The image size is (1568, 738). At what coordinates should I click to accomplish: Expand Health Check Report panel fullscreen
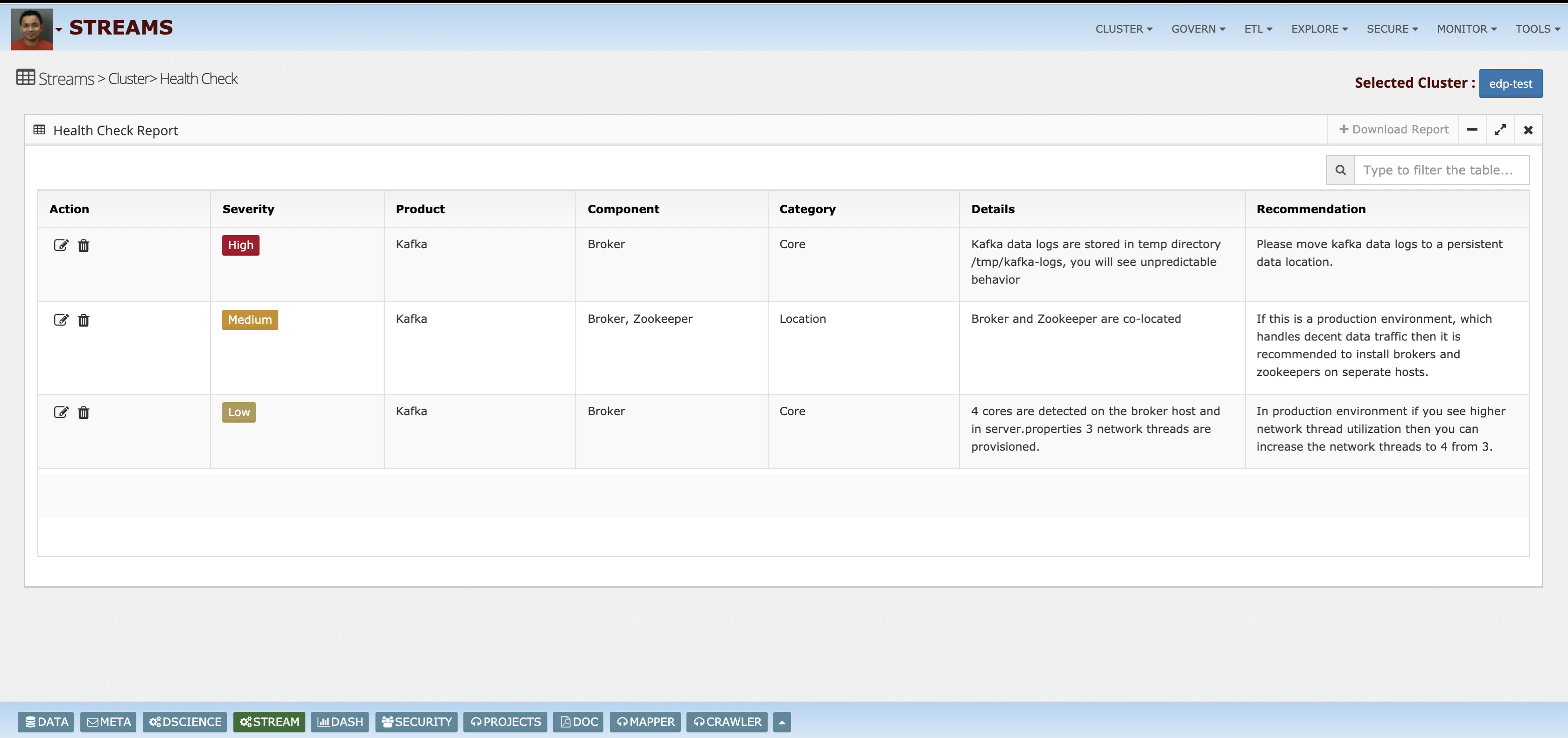1500,130
